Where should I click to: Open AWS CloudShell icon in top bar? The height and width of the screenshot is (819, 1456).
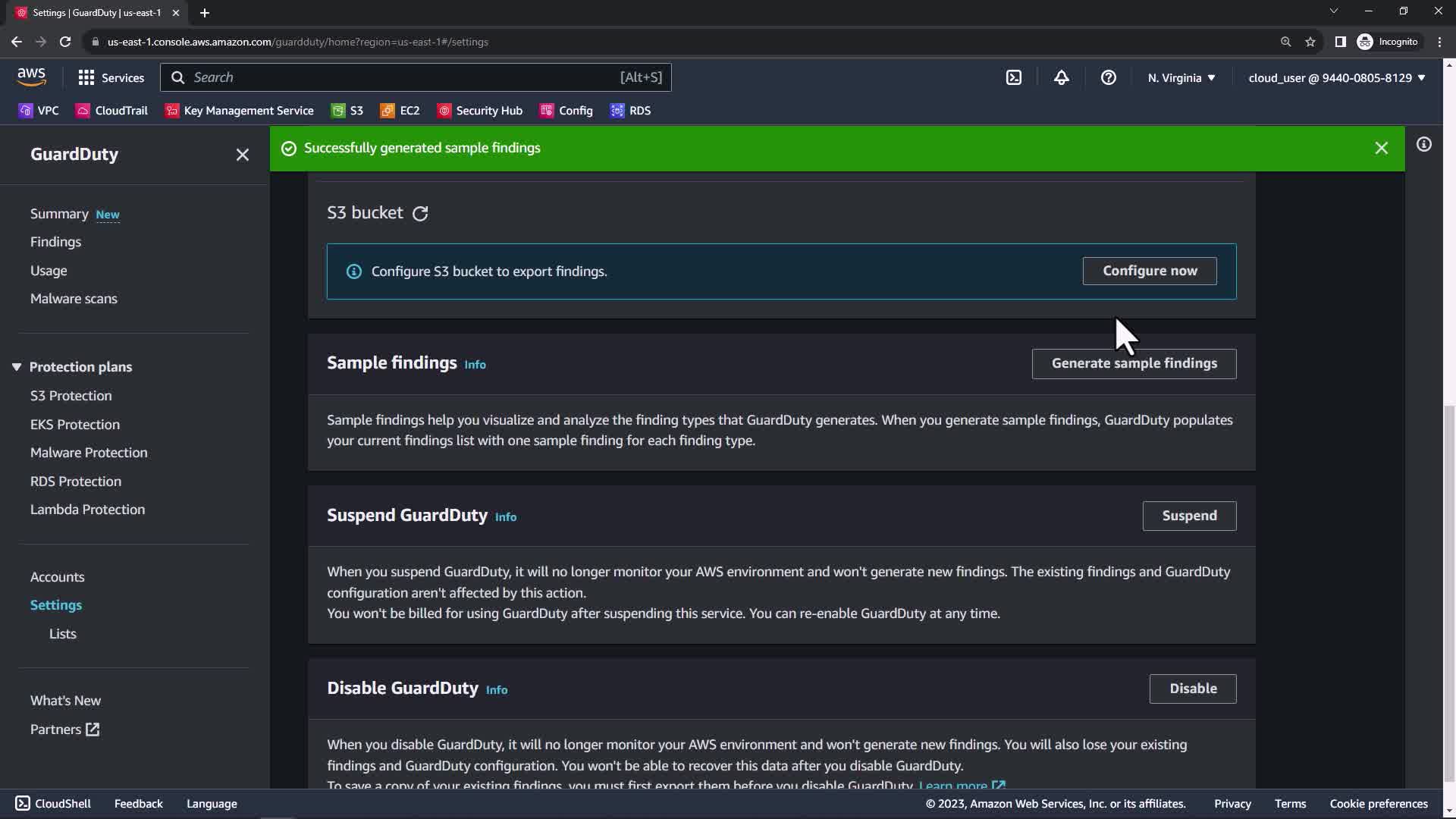[x=1014, y=77]
